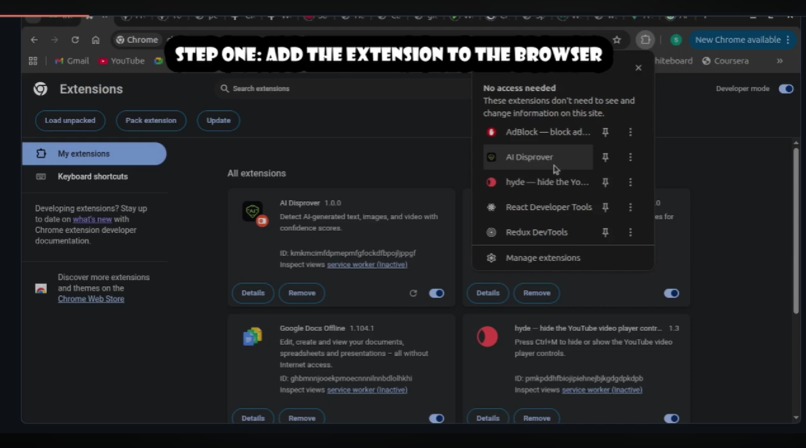Select AI Disprover in extensions popup

(538, 157)
